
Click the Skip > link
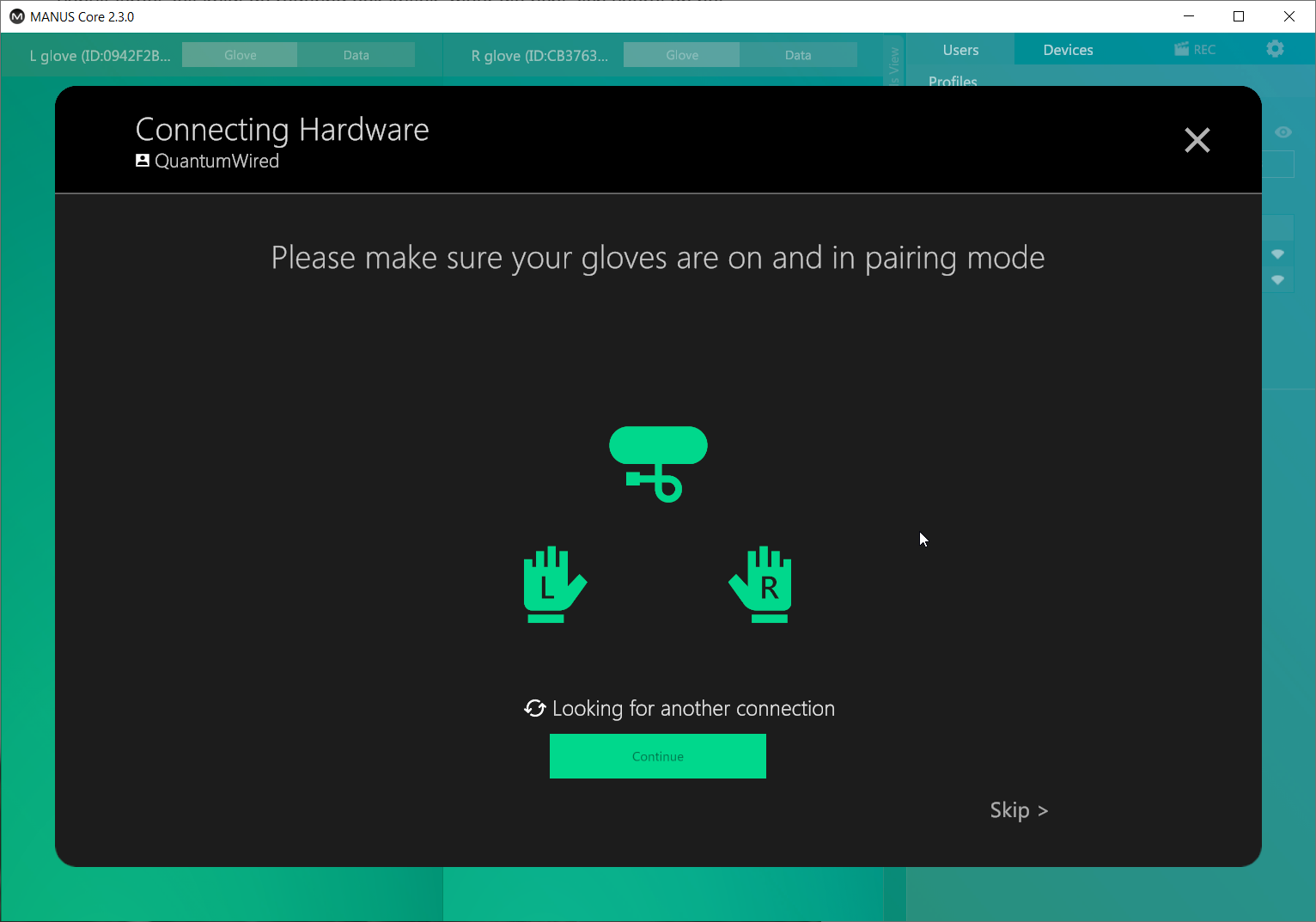click(1018, 810)
